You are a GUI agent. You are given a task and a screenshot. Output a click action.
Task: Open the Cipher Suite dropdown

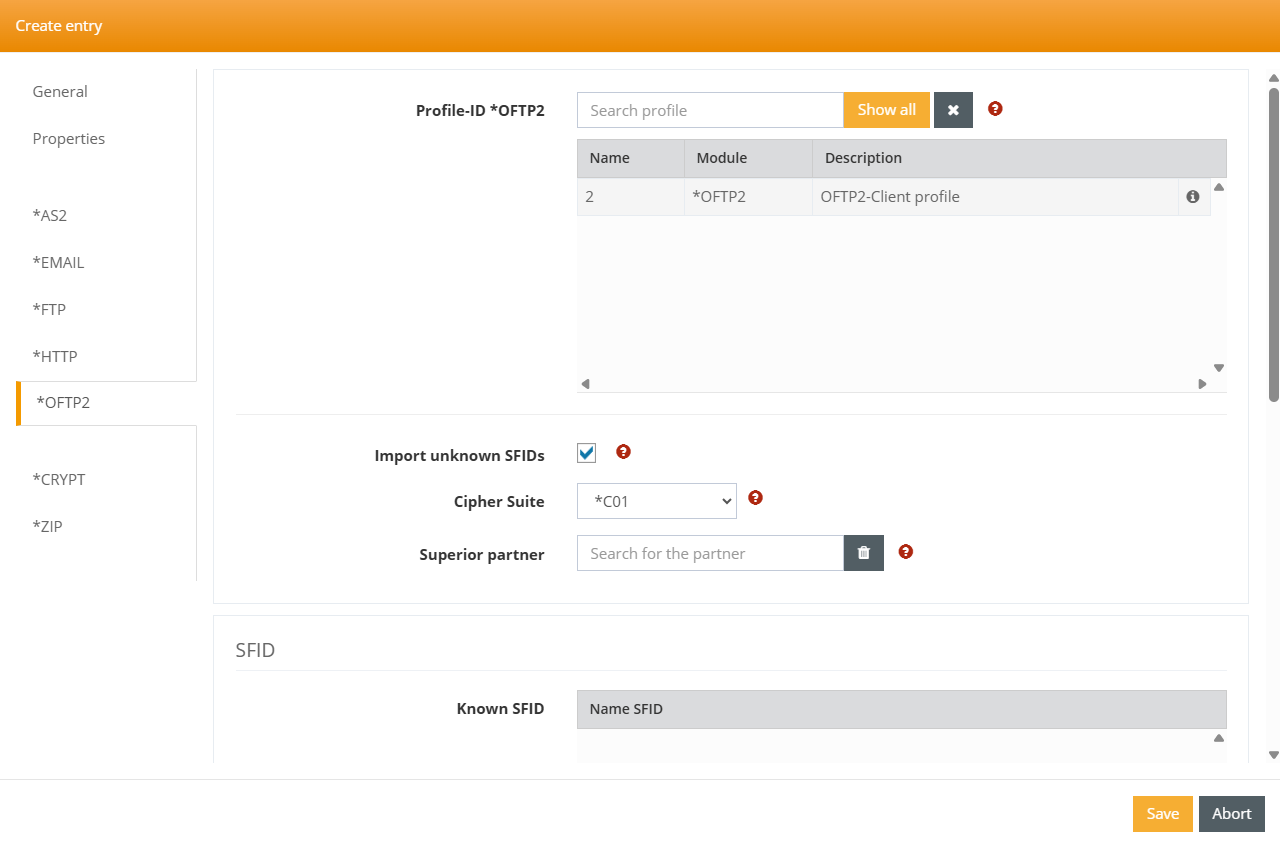pyautogui.click(x=657, y=501)
